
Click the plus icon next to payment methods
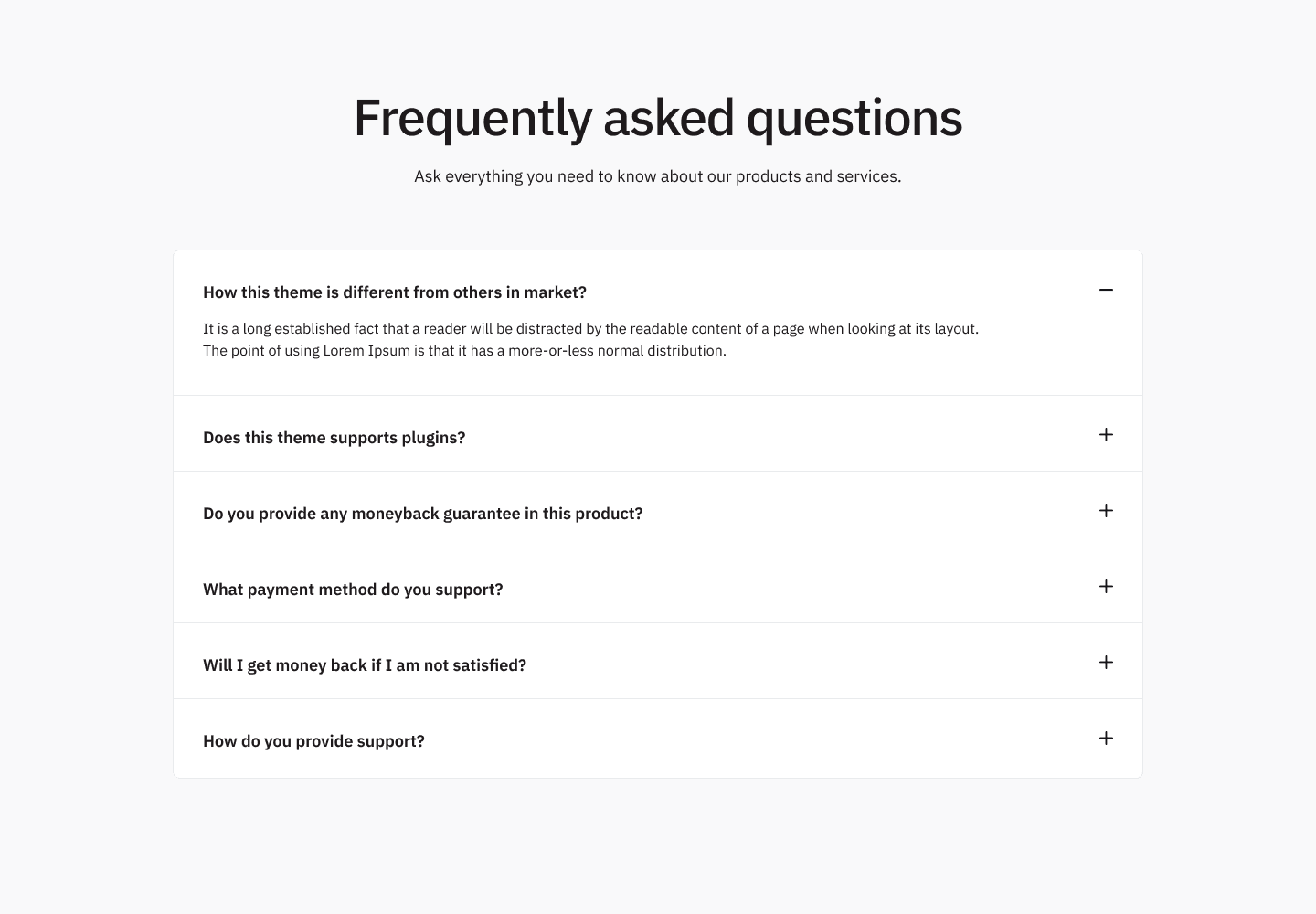tap(1106, 587)
